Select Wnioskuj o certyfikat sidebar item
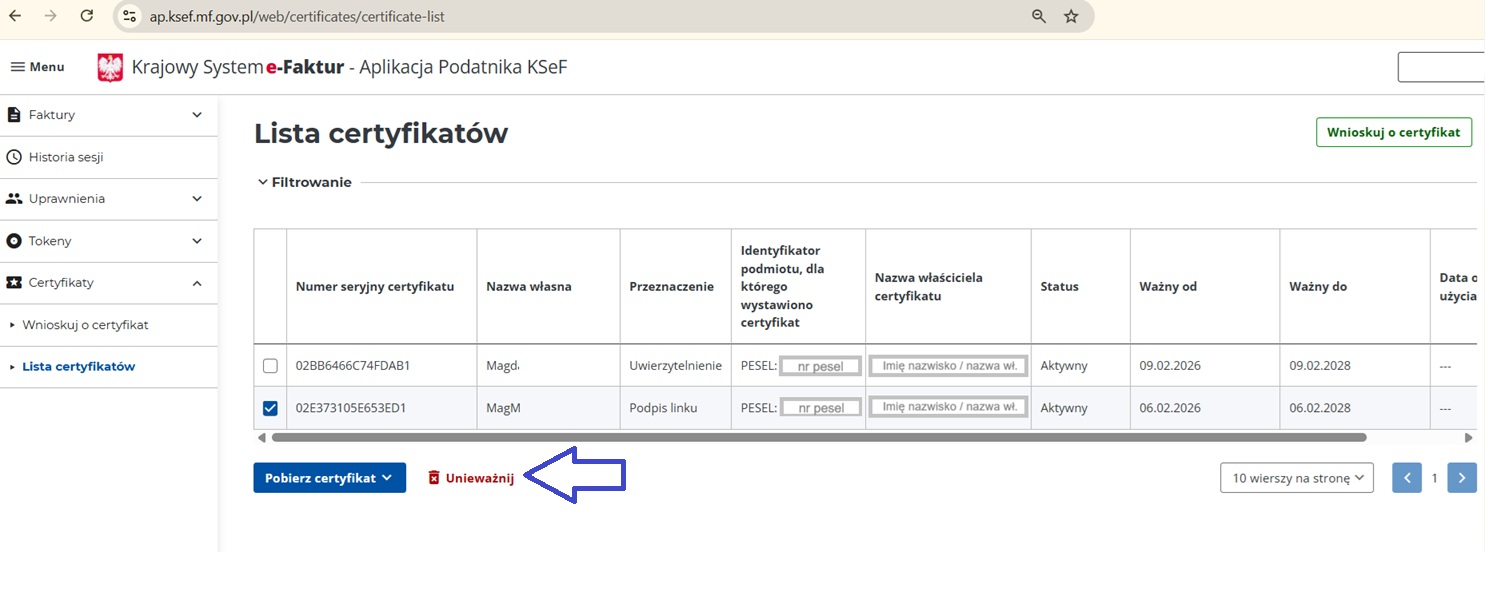The image size is (1485, 600). [x=85, y=325]
